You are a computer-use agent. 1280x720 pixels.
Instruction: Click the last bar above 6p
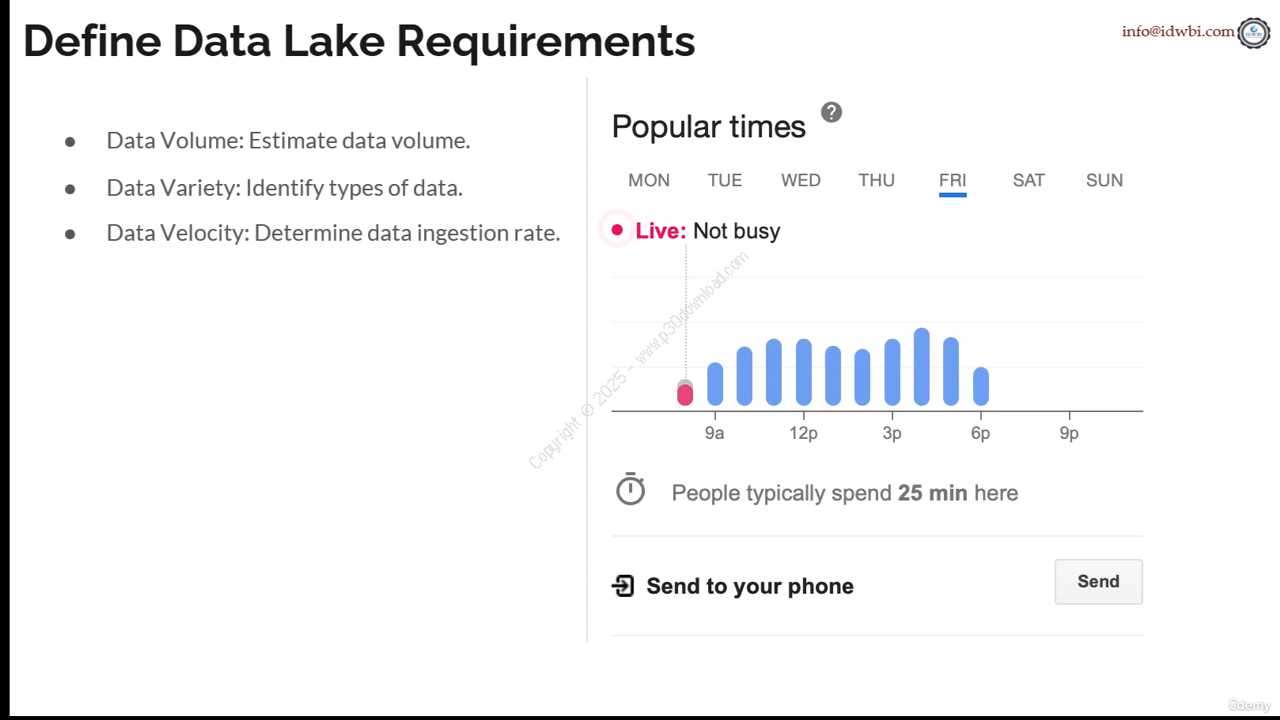(981, 386)
